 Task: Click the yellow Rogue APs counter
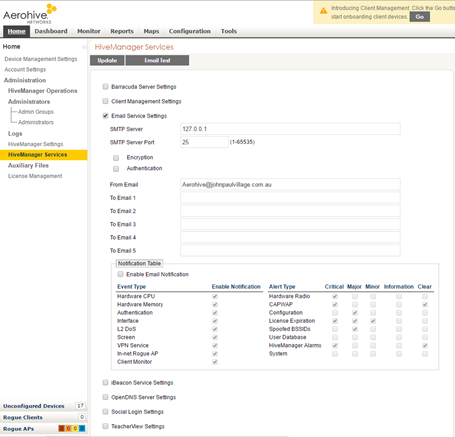click(x=75, y=428)
